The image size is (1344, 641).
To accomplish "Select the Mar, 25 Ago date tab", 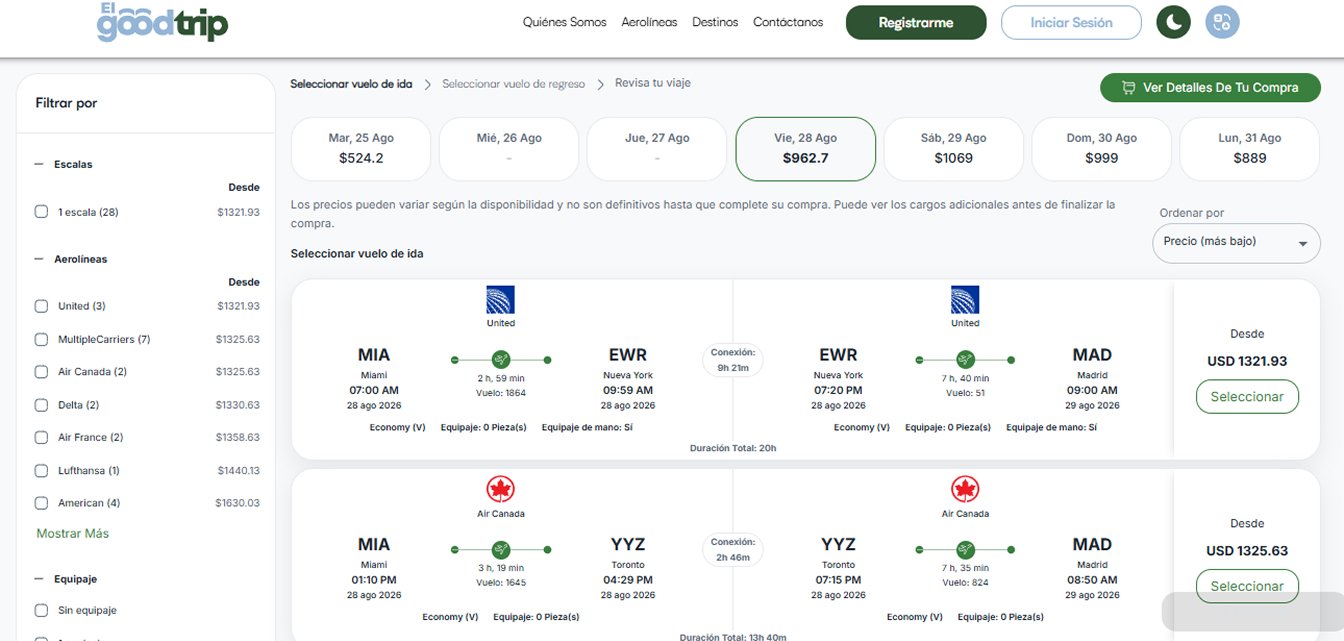I will tap(361, 149).
